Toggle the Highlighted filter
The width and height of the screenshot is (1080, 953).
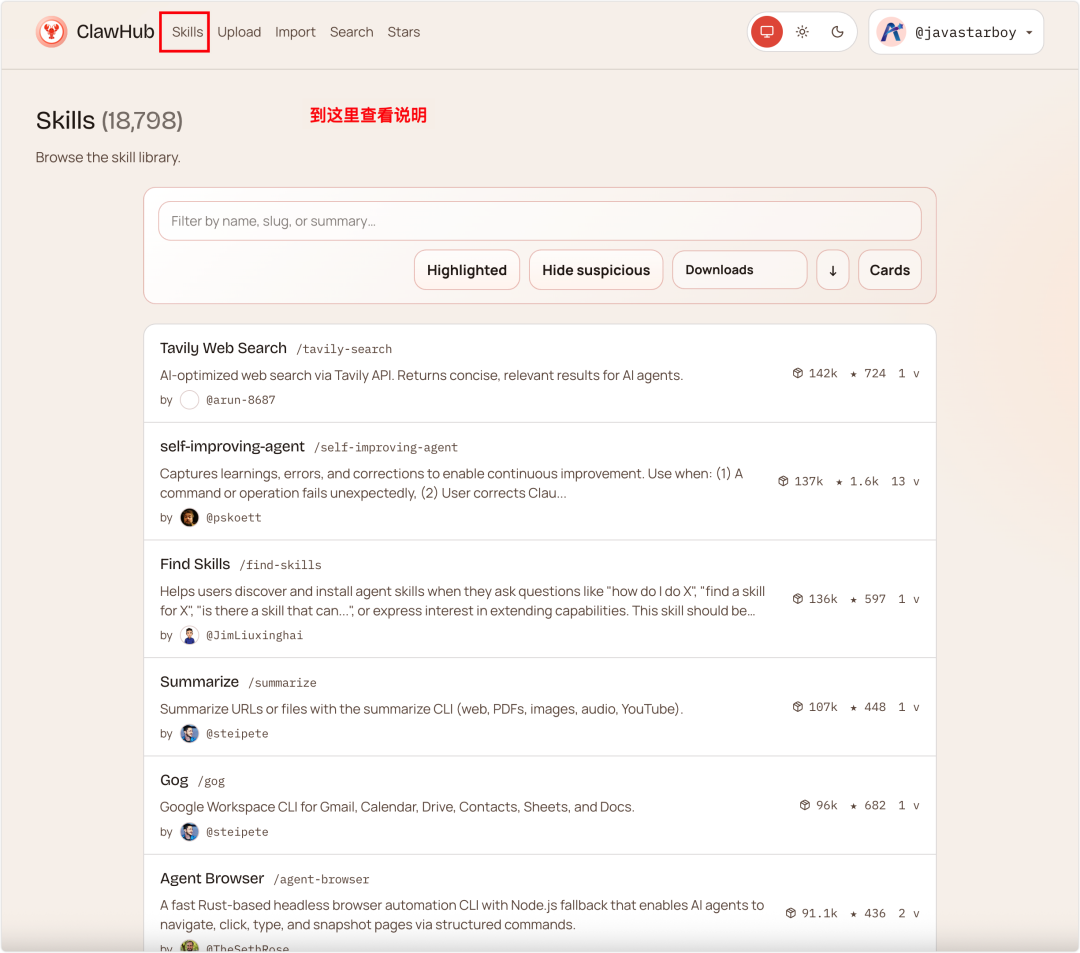[x=467, y=270]
